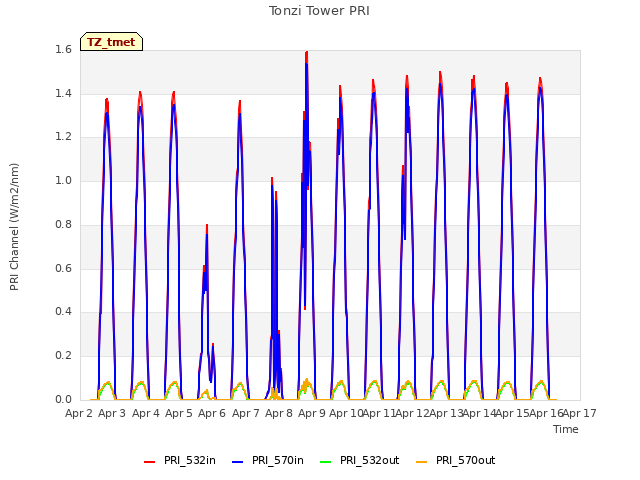Click the blue PRI_570in legend swatch
Screen dimensions: 640x480
tap(238, 462)
